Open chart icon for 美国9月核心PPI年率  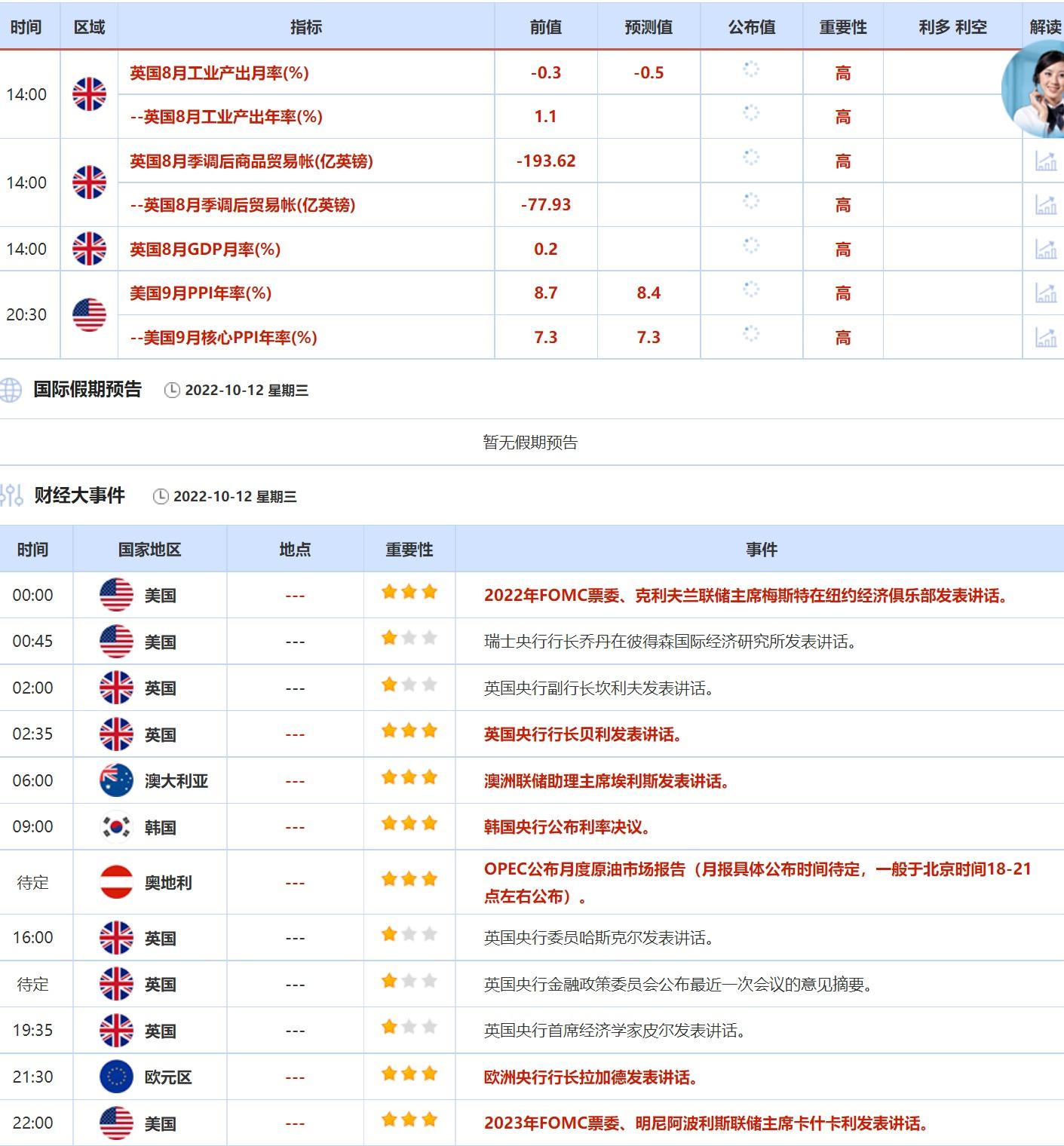[1045, 337]
